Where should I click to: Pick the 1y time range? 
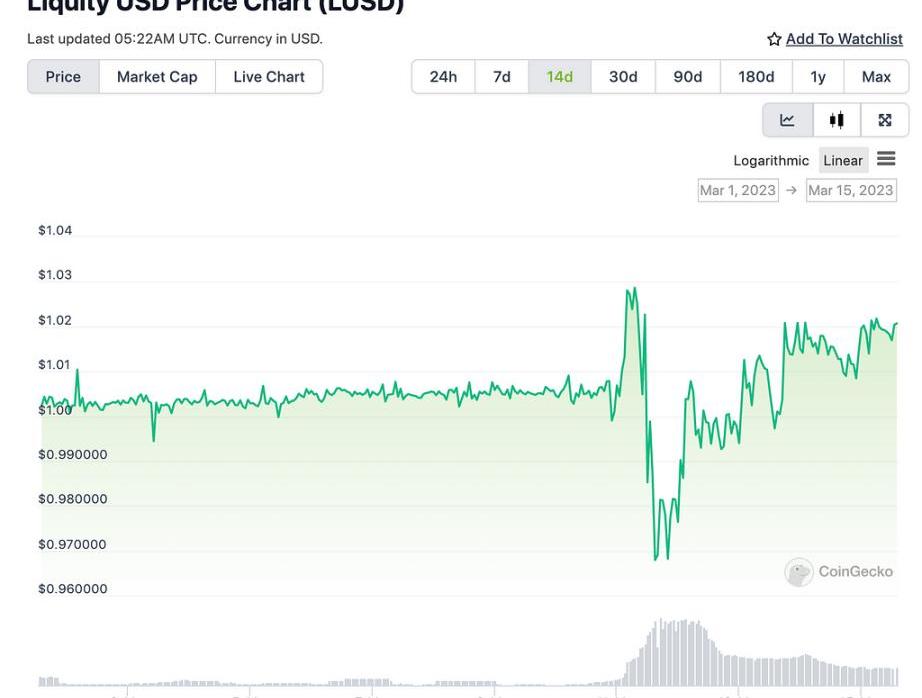(x=818, y=77)
